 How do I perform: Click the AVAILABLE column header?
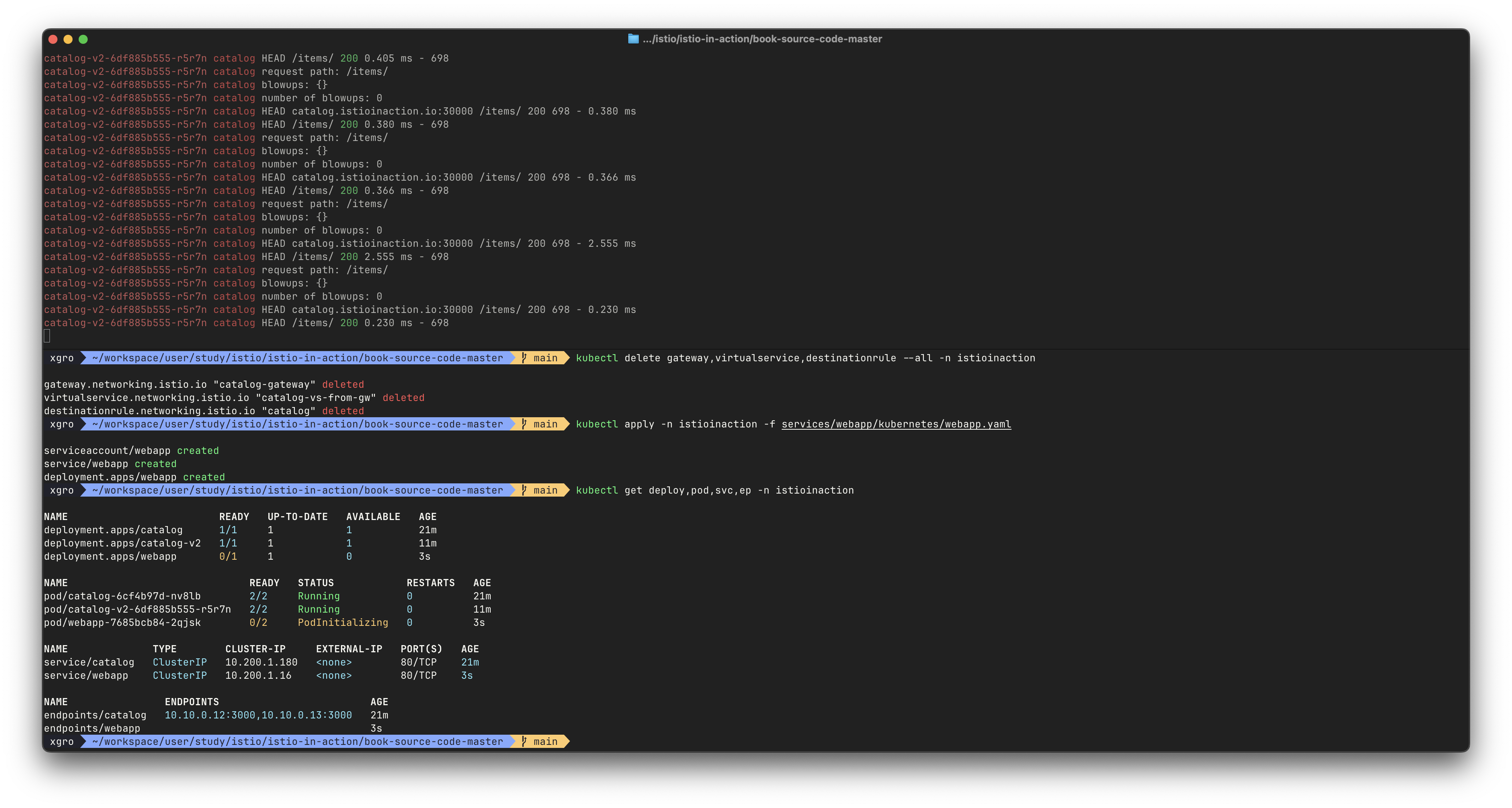click(373, 517)
